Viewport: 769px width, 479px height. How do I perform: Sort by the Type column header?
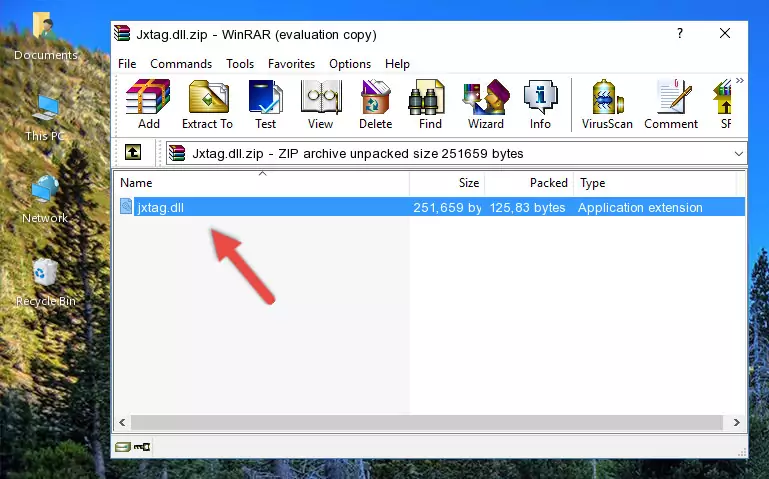coord(655,183)
